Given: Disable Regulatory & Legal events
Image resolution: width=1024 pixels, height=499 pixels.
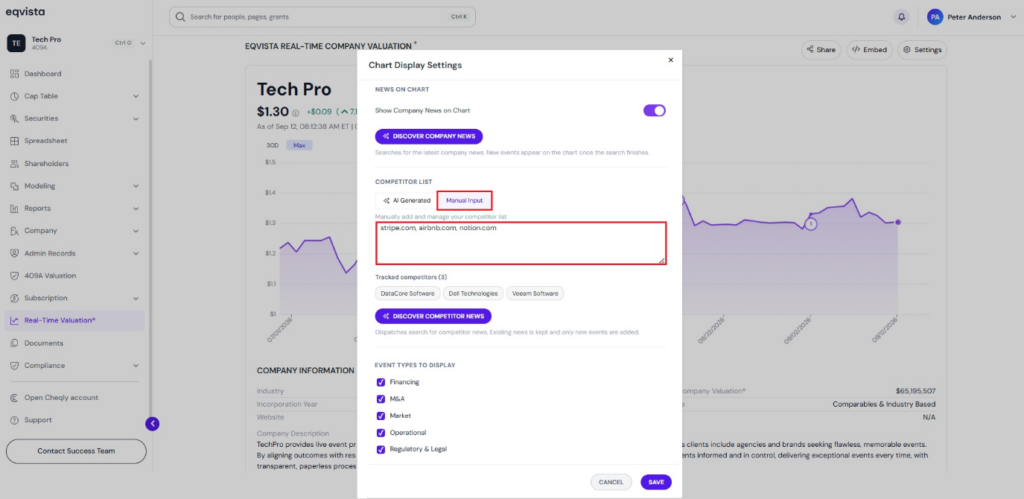Looking at the screenshot, I should [381, 449].
